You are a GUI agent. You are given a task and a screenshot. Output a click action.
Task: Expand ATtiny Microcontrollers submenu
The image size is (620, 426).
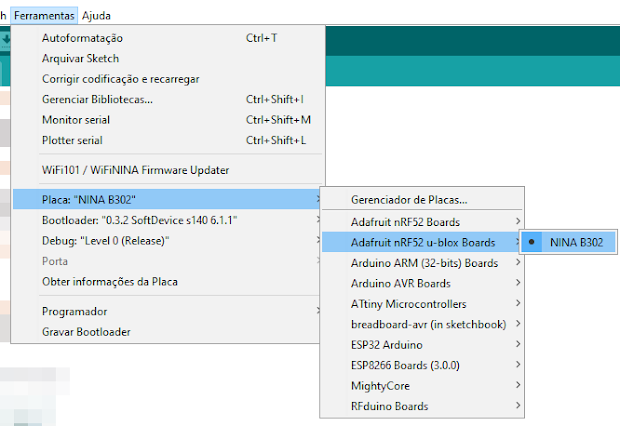tap(422, 304)
